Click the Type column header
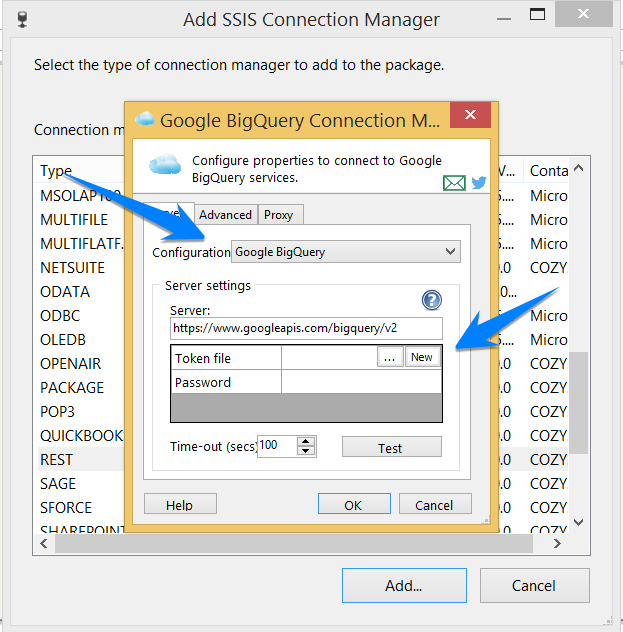 [56, 171]
